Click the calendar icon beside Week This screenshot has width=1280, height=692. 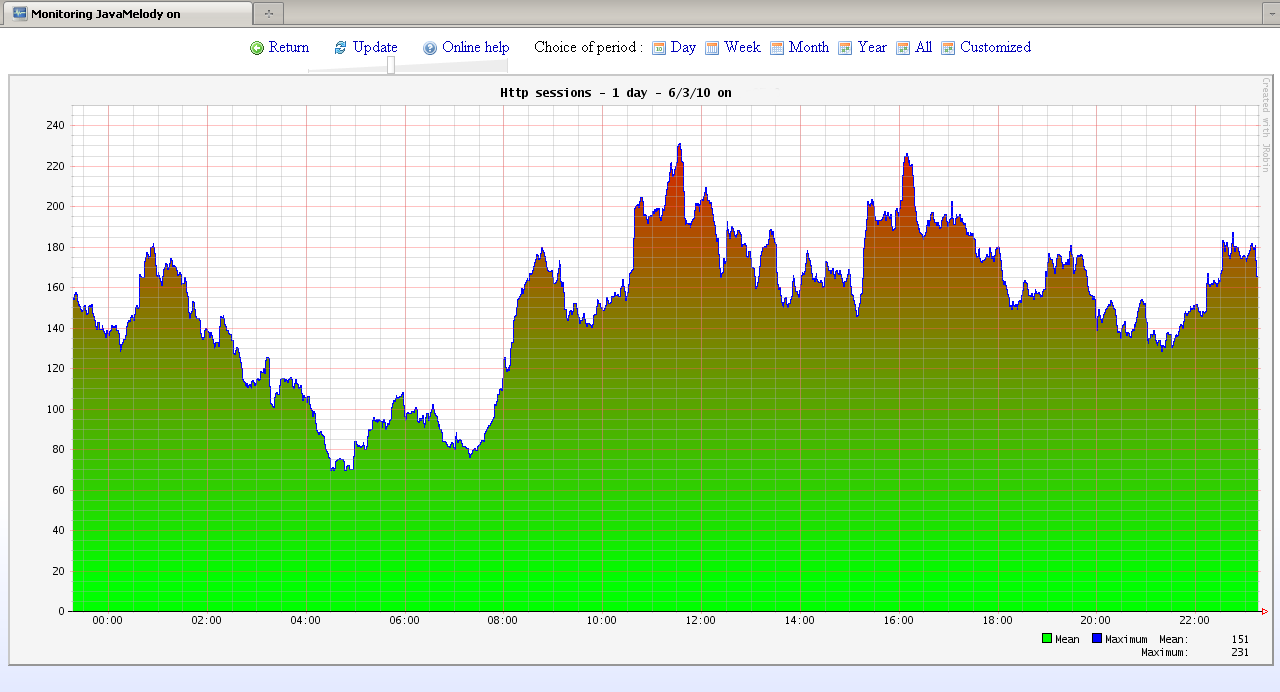712,48
